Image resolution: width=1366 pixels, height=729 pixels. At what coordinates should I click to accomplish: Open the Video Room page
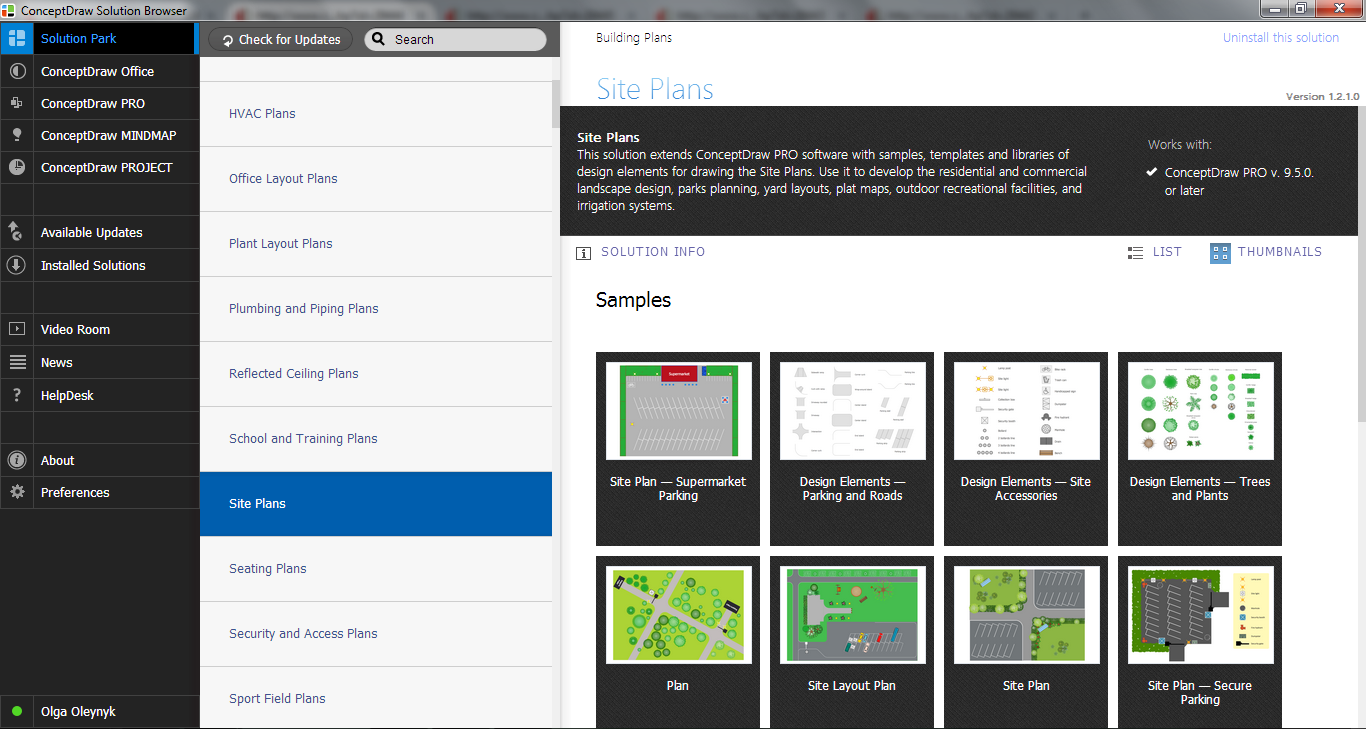[x=100, y=329]
